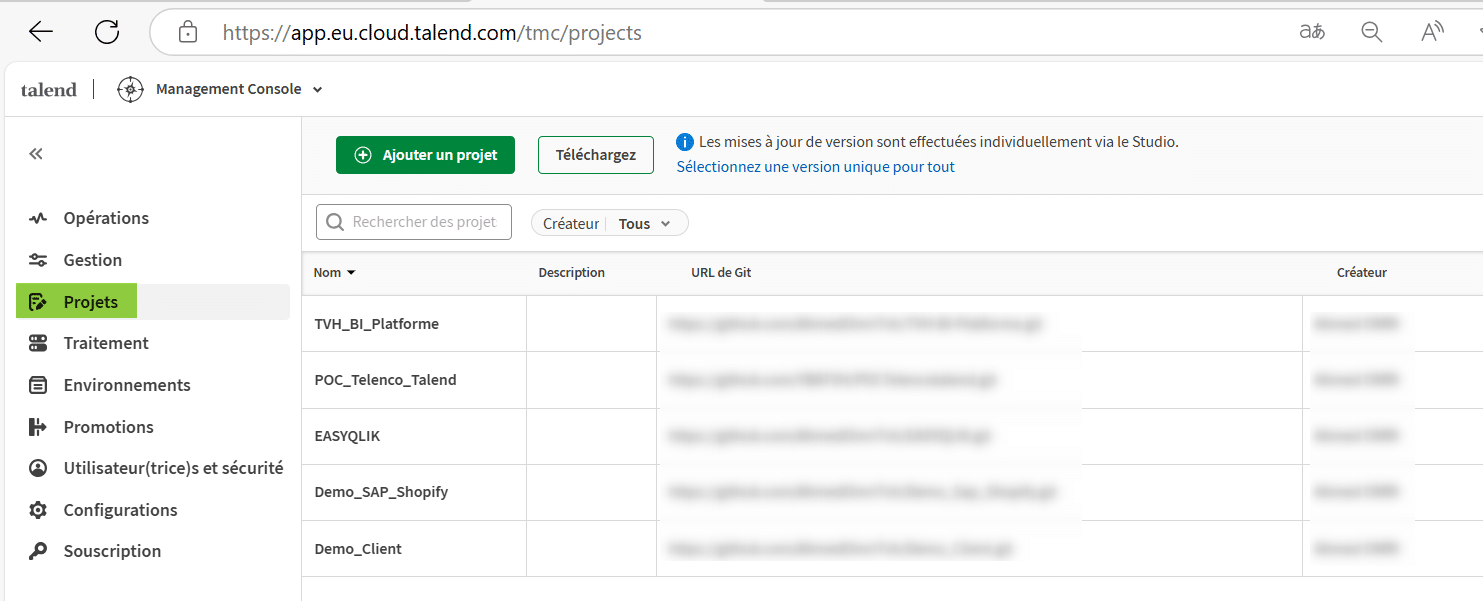
Task: Reload the page with the browser refresh button
Action: [x=107, y=31]
